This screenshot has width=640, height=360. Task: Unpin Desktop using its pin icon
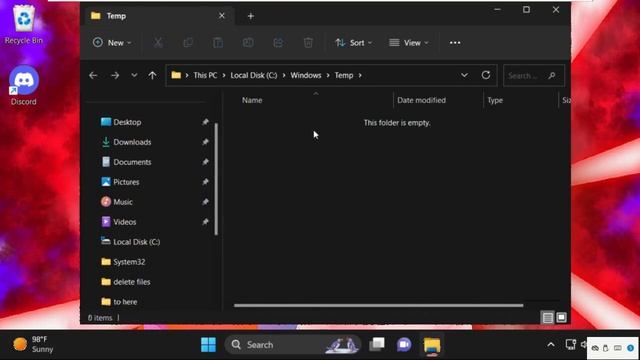pos(205,122)
